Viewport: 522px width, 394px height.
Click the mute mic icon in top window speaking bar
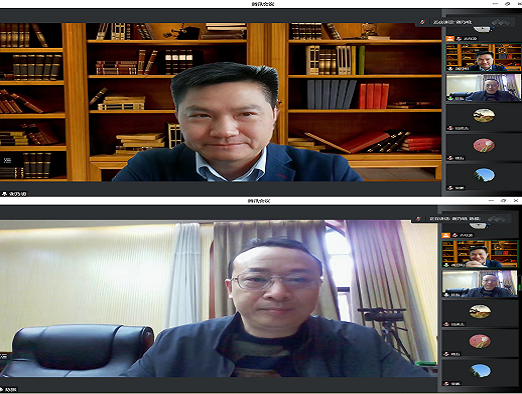coord(423,22)
